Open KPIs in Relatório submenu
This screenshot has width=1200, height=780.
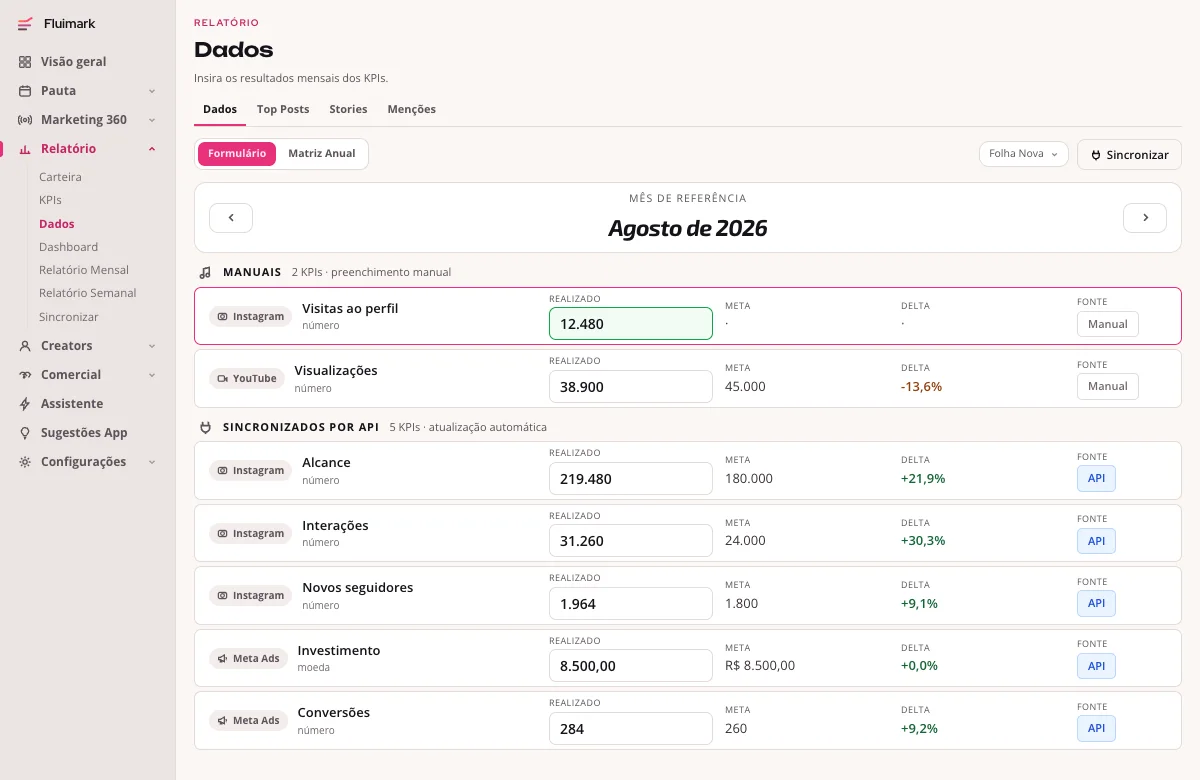pos(50,200)
